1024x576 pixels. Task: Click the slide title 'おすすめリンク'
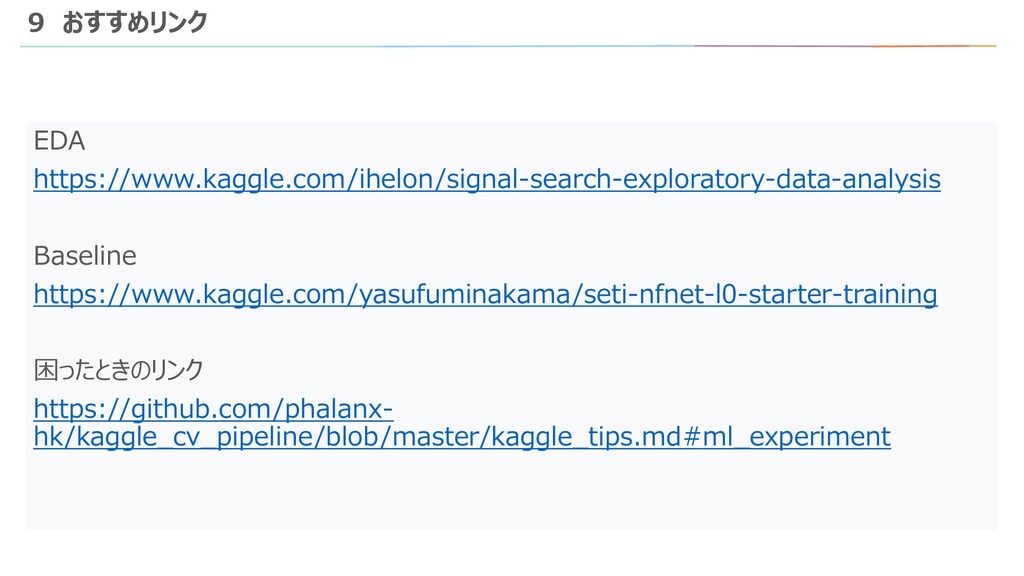[134, 22]
